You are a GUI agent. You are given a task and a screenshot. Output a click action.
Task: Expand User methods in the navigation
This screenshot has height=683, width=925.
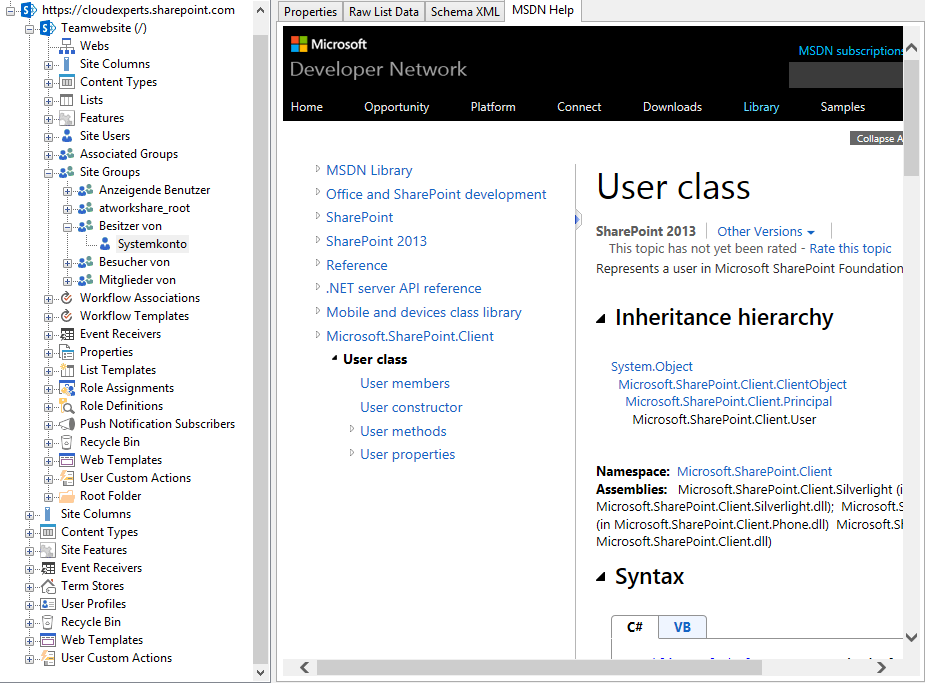point(352,430)
